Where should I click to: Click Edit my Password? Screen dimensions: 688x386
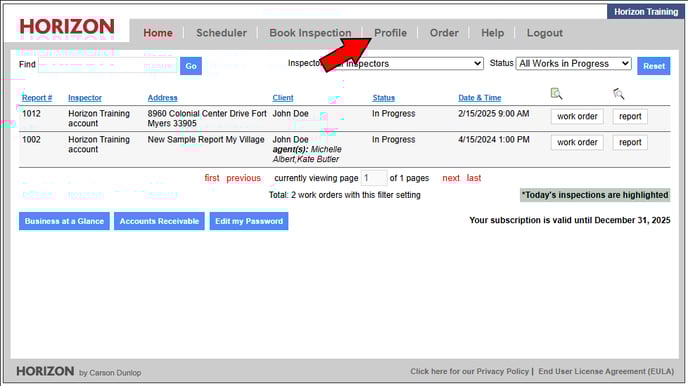pyautogui.click(x=249, y=221)
